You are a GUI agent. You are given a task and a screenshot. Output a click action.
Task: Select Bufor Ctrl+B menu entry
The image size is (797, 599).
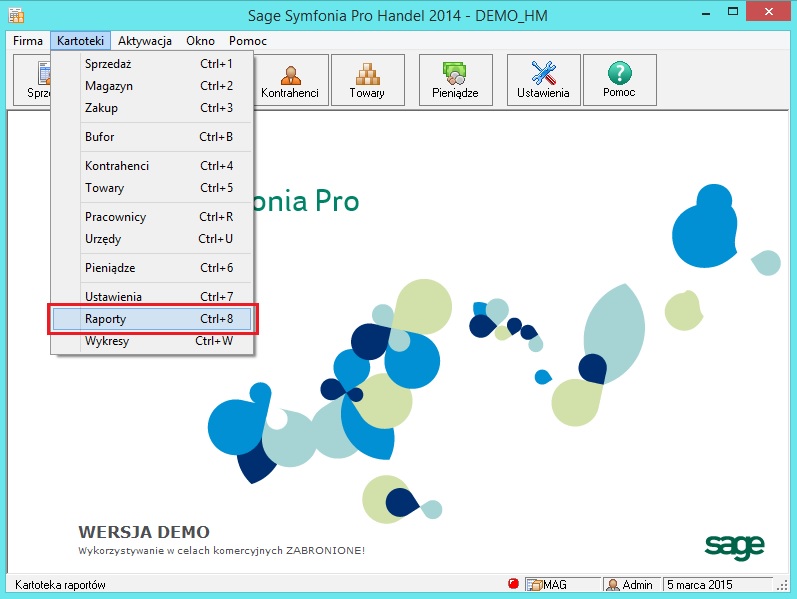pyautogui.click(x=152, y=137)
